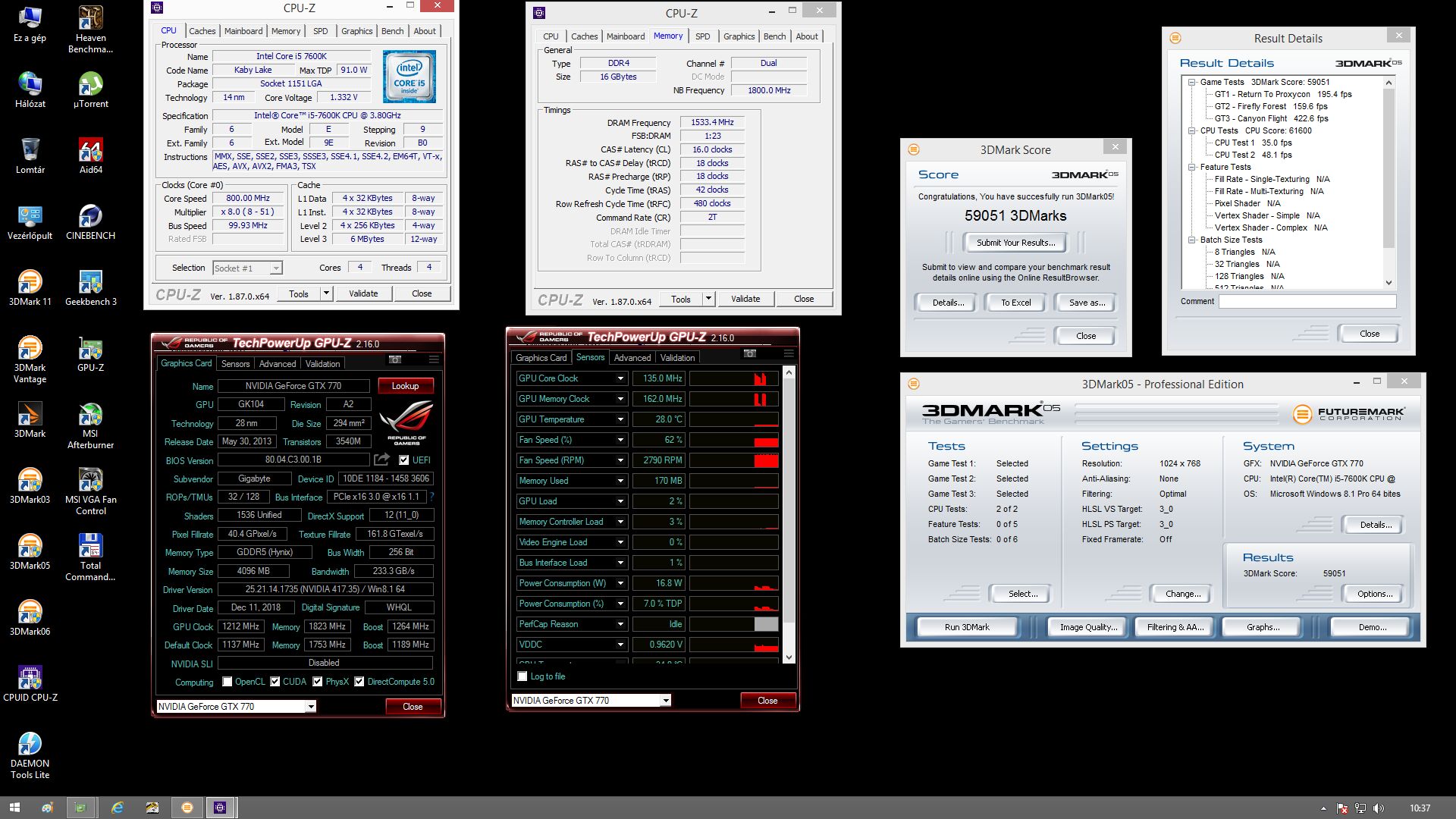1456x819 pixels.
Task: Open the GPU selector dropdown in GPU-Z Graphics Card window
Action: (310, 707)
